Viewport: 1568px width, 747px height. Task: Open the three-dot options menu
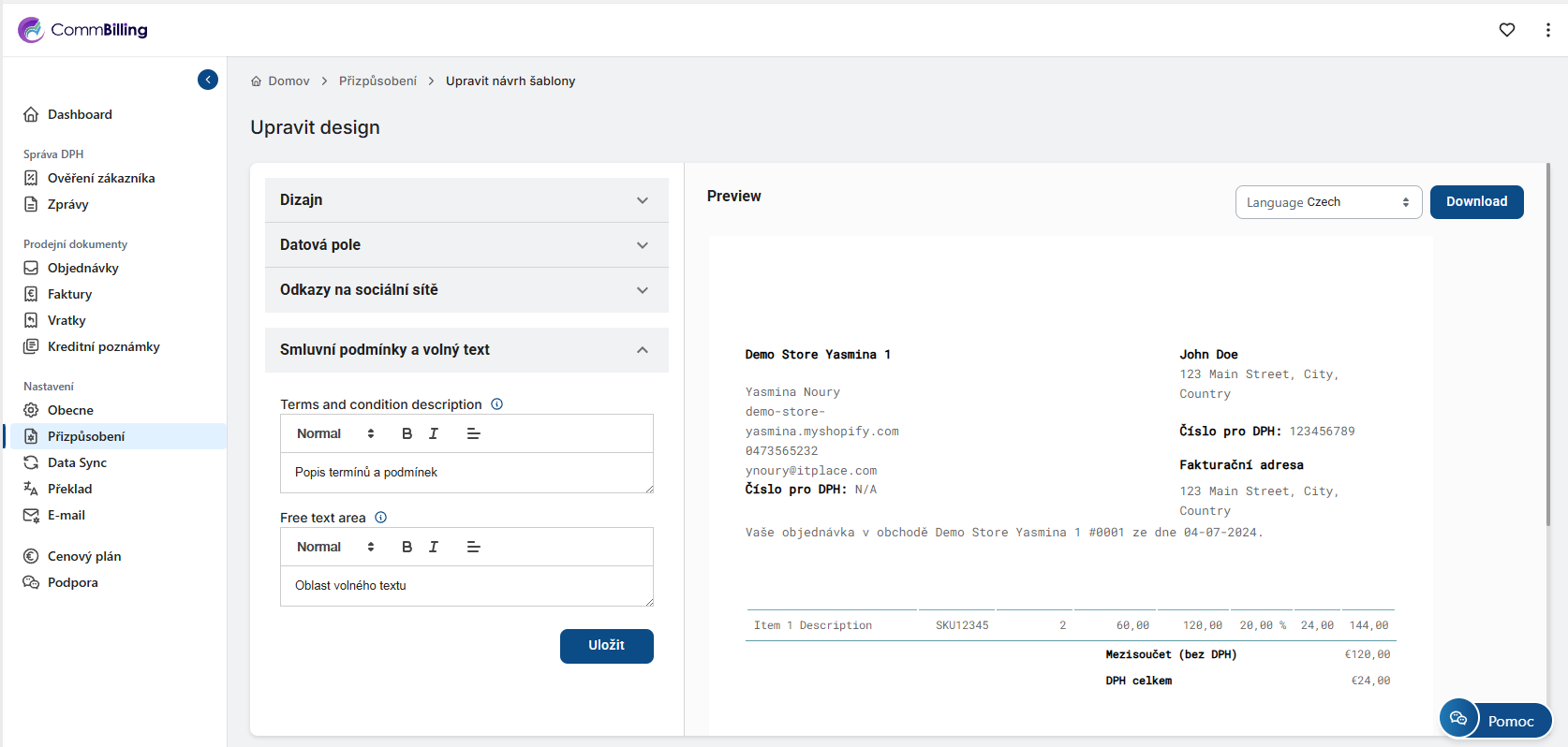click(1546, 30)
